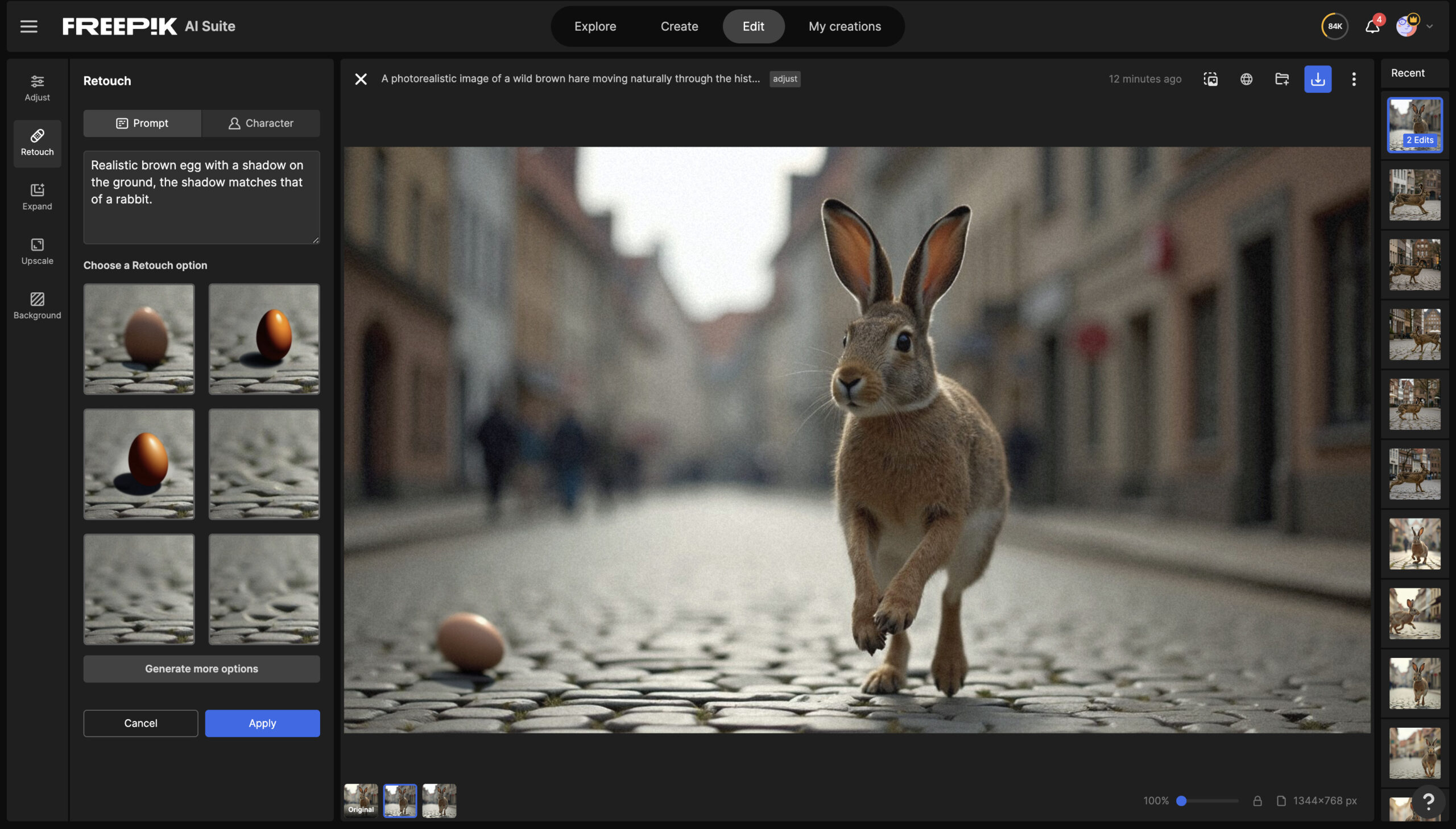Click Generate more options button
The height and width of the screenshot is (829, 1456).
pyautogui.click(x=201, y=669)
